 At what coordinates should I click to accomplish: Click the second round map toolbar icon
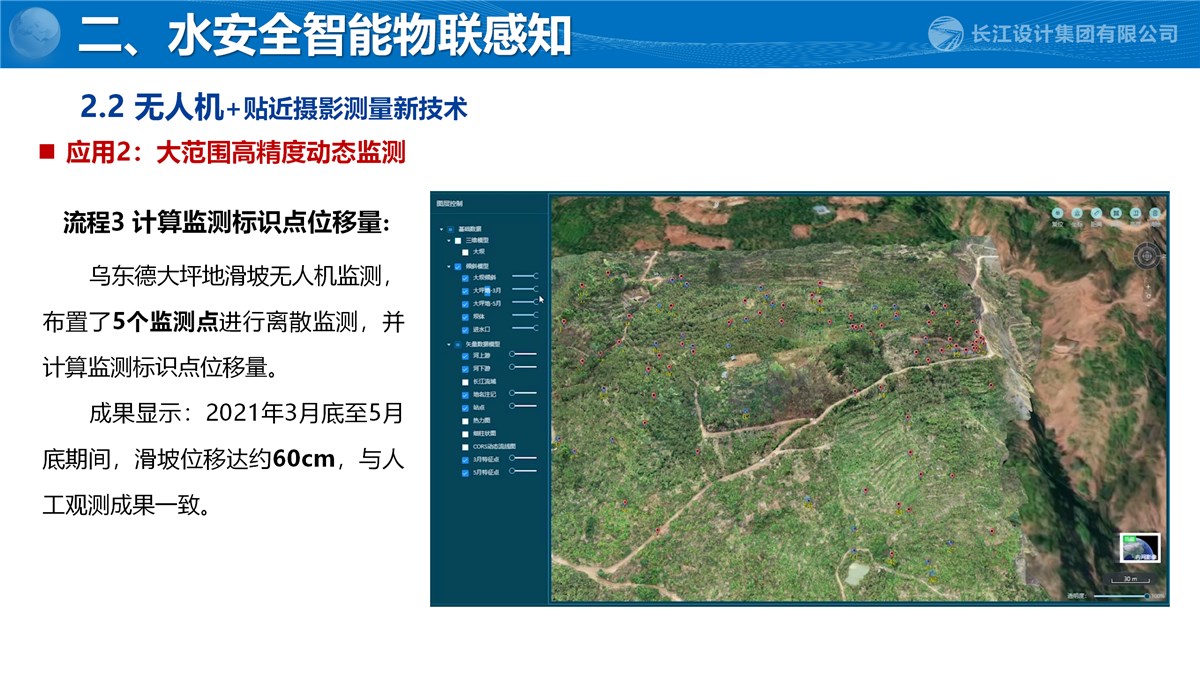[1077, 214]
